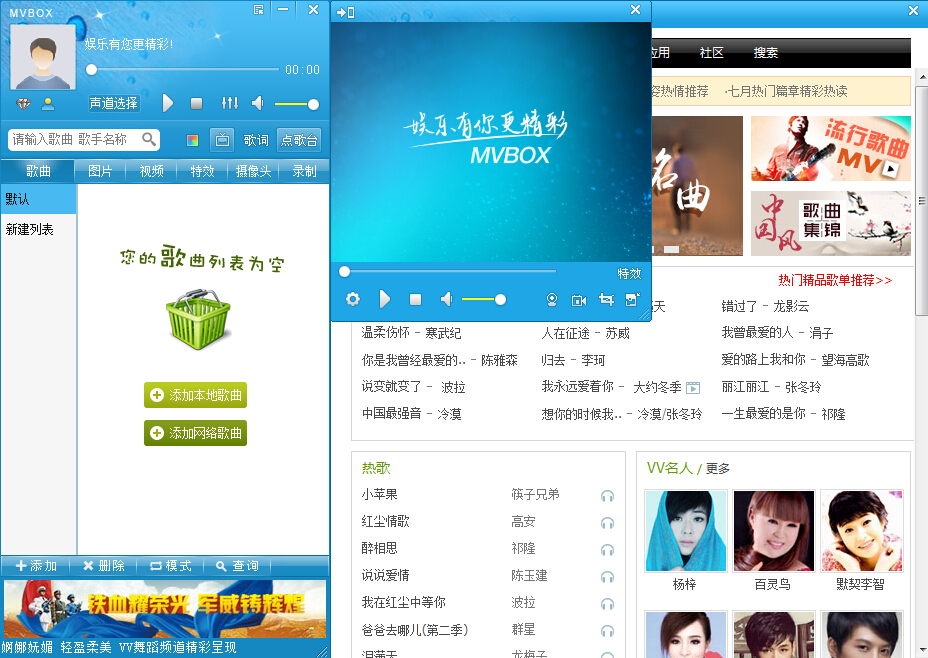Click 删除 in the playlist bottom toolbar
Screen dimensions: 928x658
click(104, 566)
